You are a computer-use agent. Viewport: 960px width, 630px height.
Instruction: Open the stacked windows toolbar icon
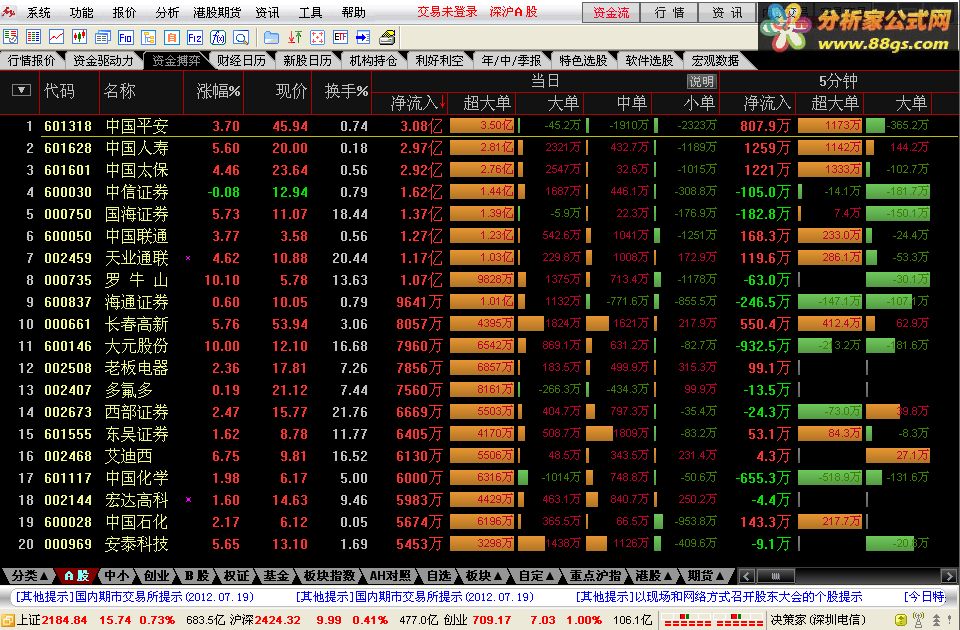tap(103, 37)
